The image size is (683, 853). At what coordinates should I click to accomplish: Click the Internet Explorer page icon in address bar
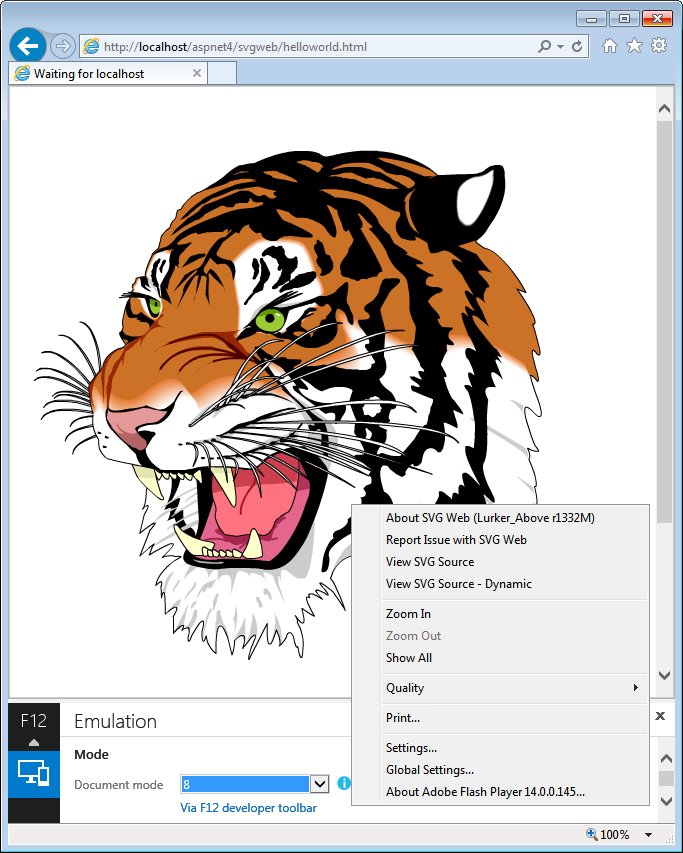pos(91,47)
